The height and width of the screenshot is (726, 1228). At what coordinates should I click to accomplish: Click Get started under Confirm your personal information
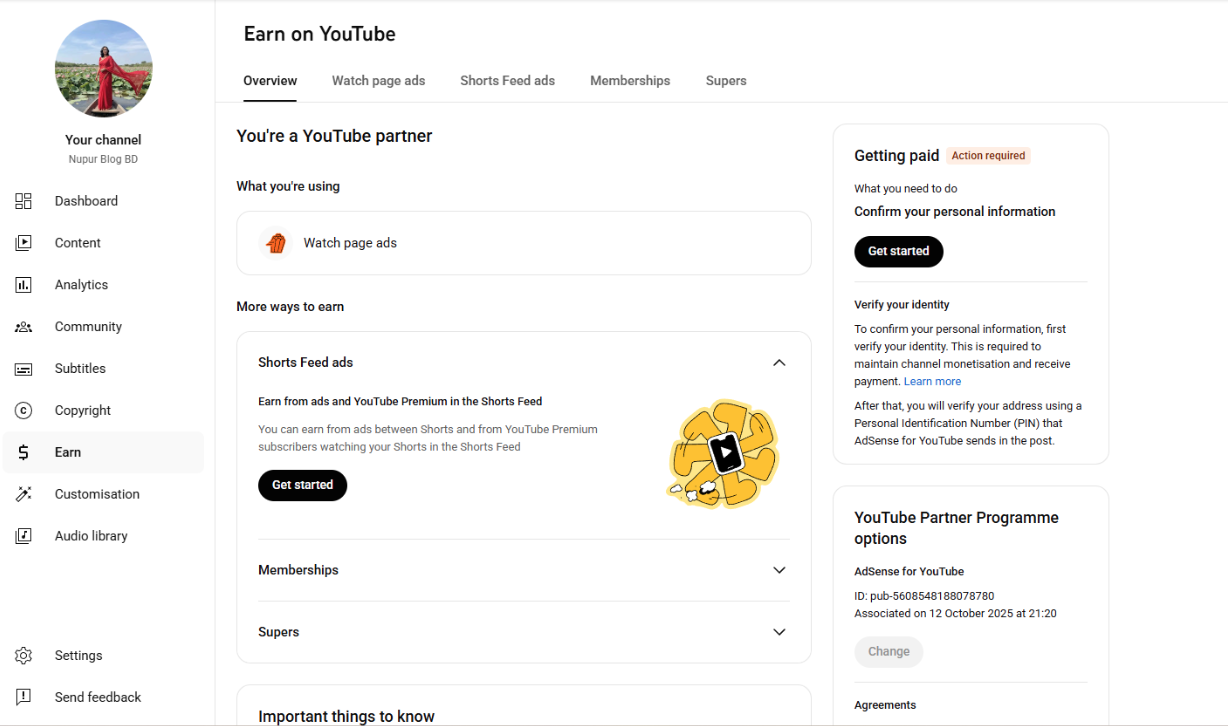click(x=898, y=251)
